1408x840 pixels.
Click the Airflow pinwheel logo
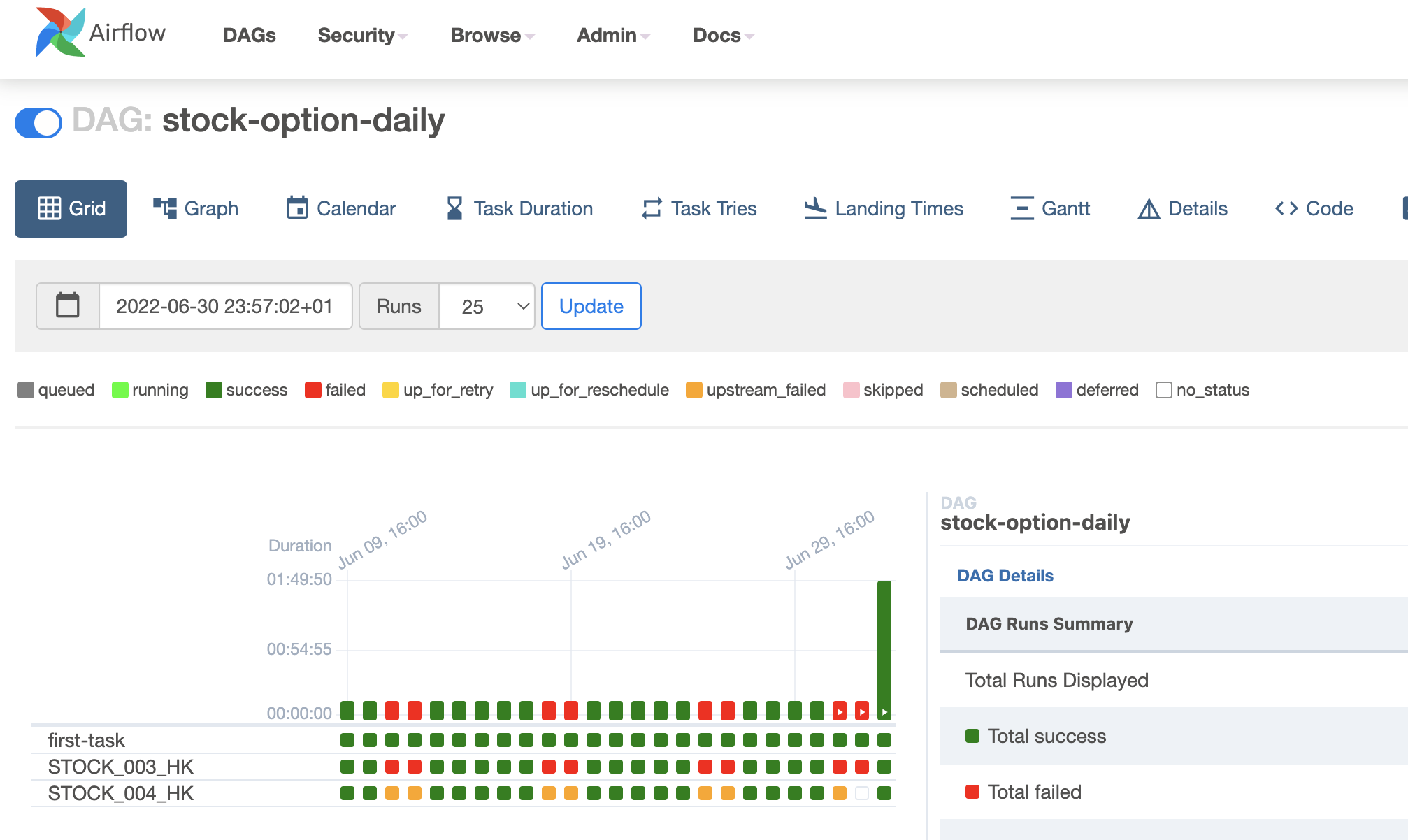60,32
